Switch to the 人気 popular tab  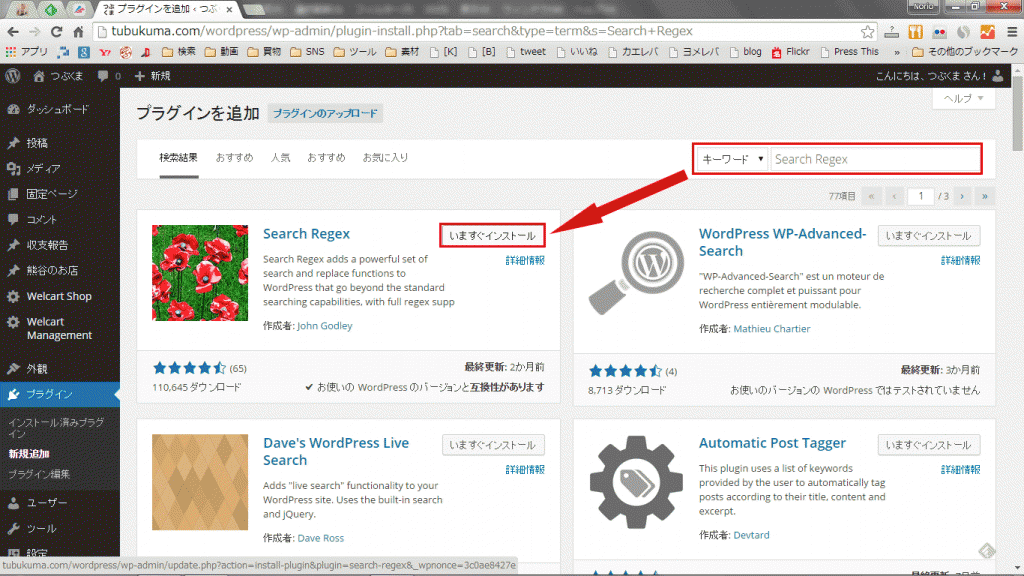[x=280, y=158]
